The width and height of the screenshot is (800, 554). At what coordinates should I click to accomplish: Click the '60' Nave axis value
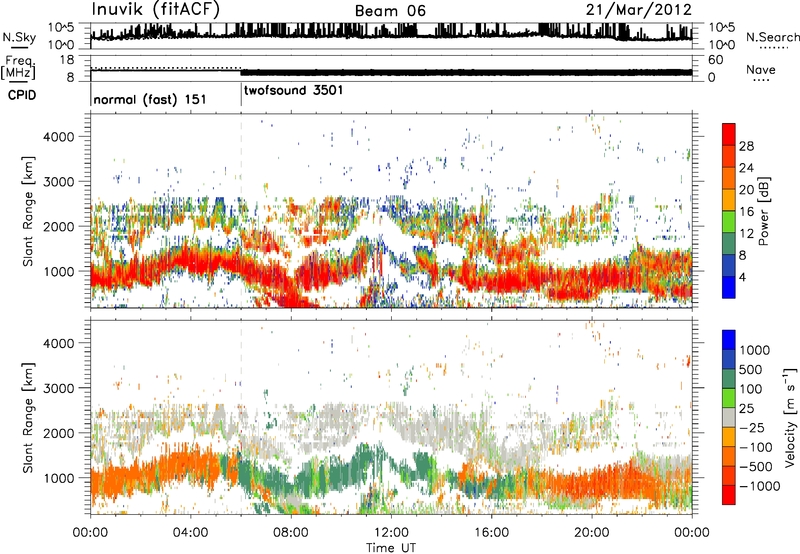[715, 60]
